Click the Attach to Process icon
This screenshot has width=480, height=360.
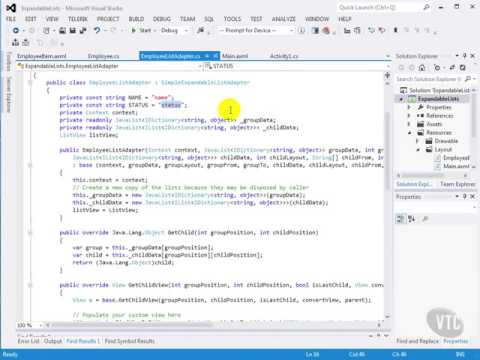pyautogui.click(x=200, y=30)
